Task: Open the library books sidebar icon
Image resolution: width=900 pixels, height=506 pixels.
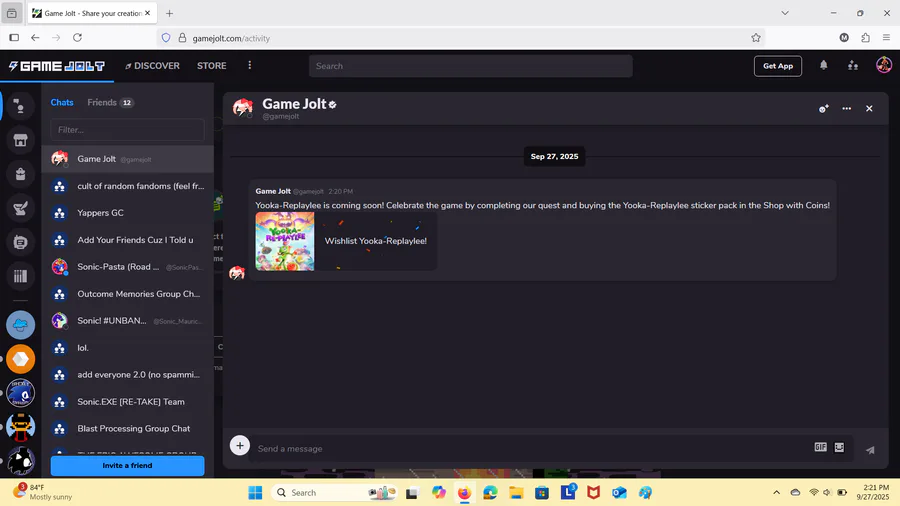Action: tap(20, 276)
